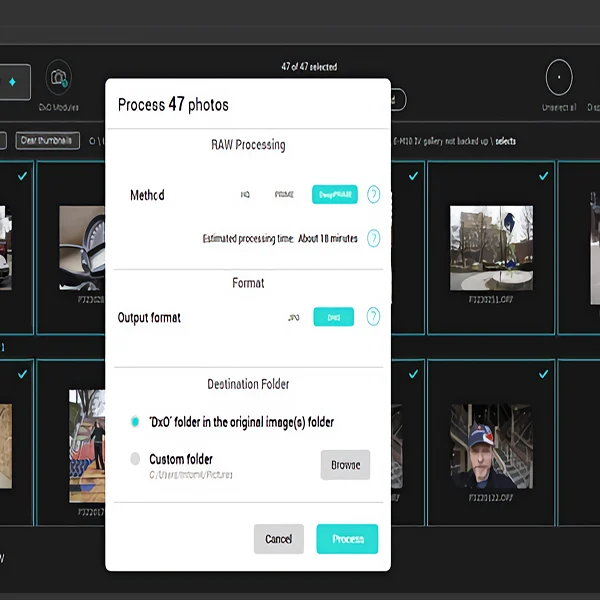
Task: Set output format to JPG
Action: tap(293, 317)
